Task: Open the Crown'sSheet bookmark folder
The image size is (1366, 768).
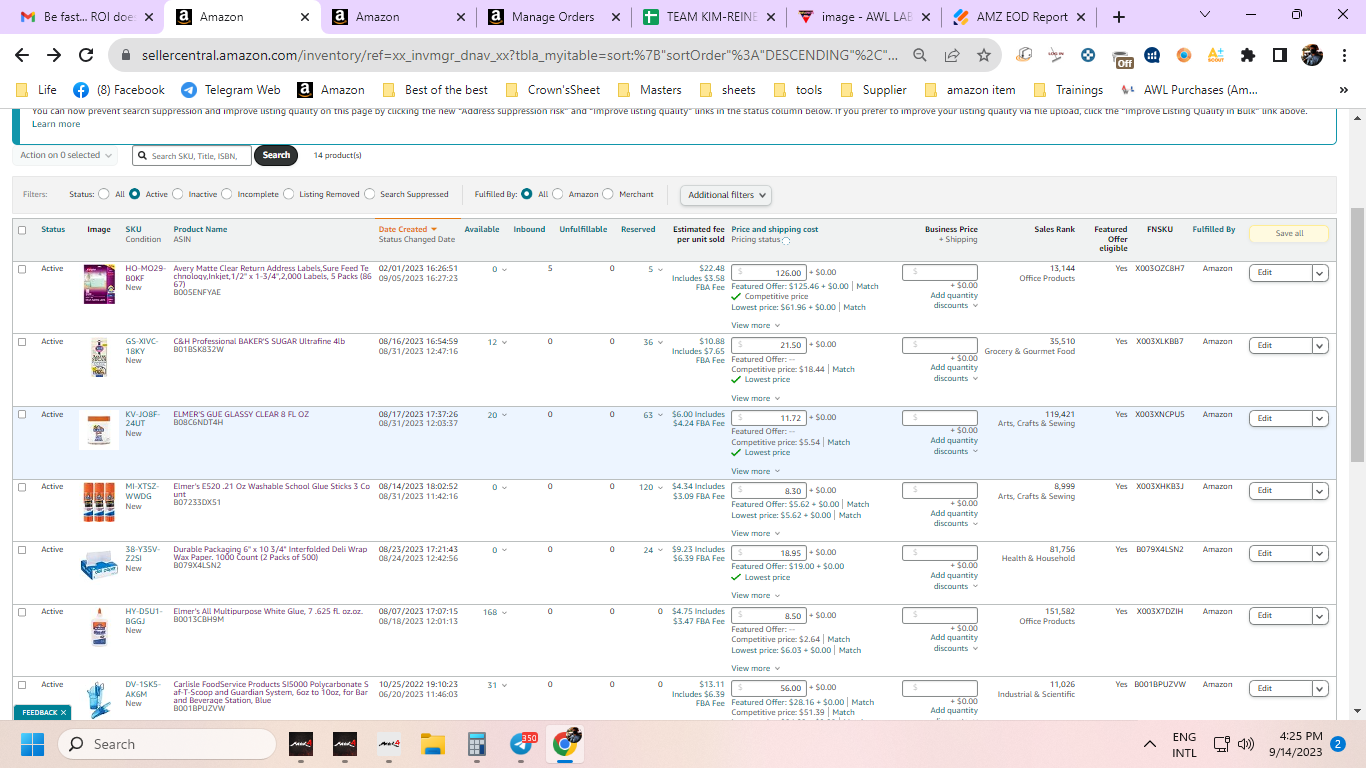Action: (553, 90)
